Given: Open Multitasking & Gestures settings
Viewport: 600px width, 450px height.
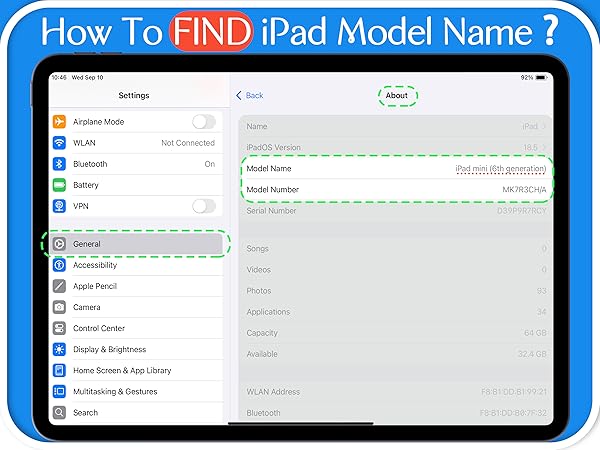Looking at the screenshot, I should [x=137, y=391].
